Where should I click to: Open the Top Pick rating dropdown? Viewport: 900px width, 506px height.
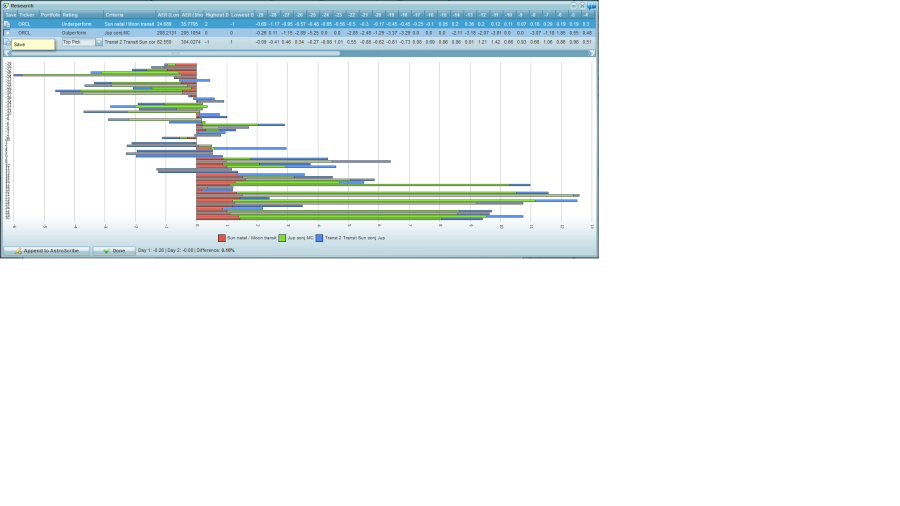pos(99,42)
